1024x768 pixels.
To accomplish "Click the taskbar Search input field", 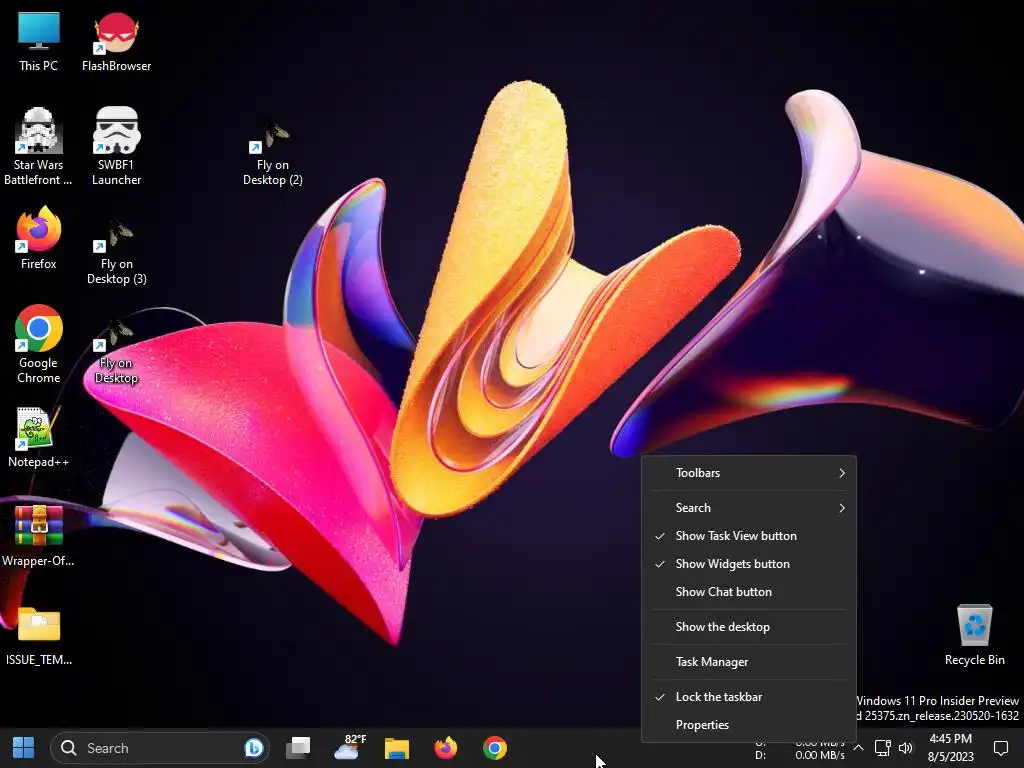I will pos(160,748).
